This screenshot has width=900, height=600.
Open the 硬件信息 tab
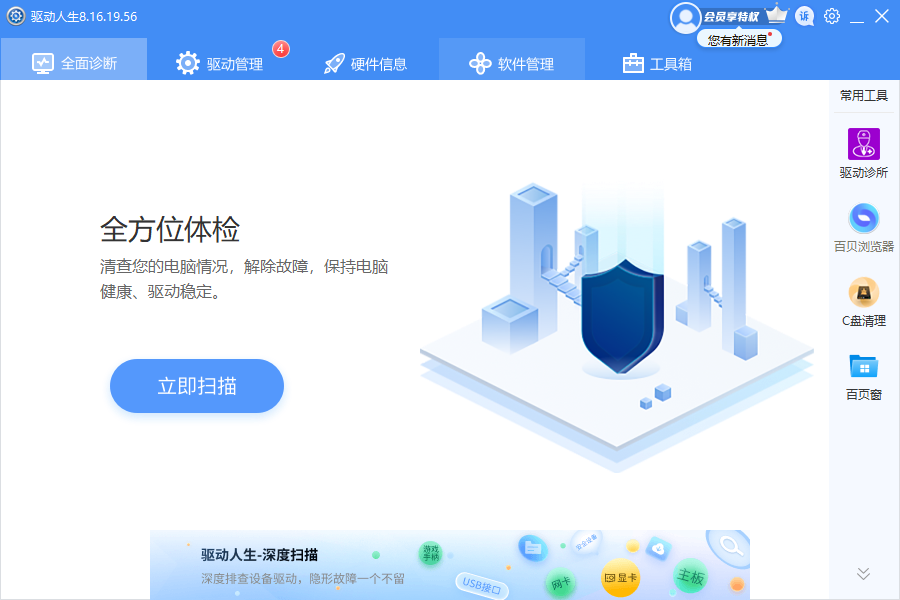(x=368, y=60)
